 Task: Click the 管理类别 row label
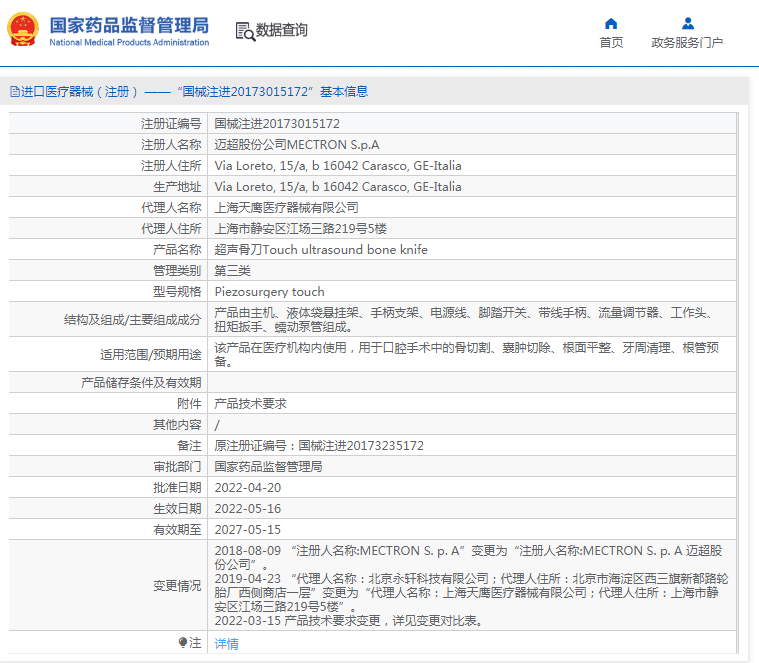point(177,271)
